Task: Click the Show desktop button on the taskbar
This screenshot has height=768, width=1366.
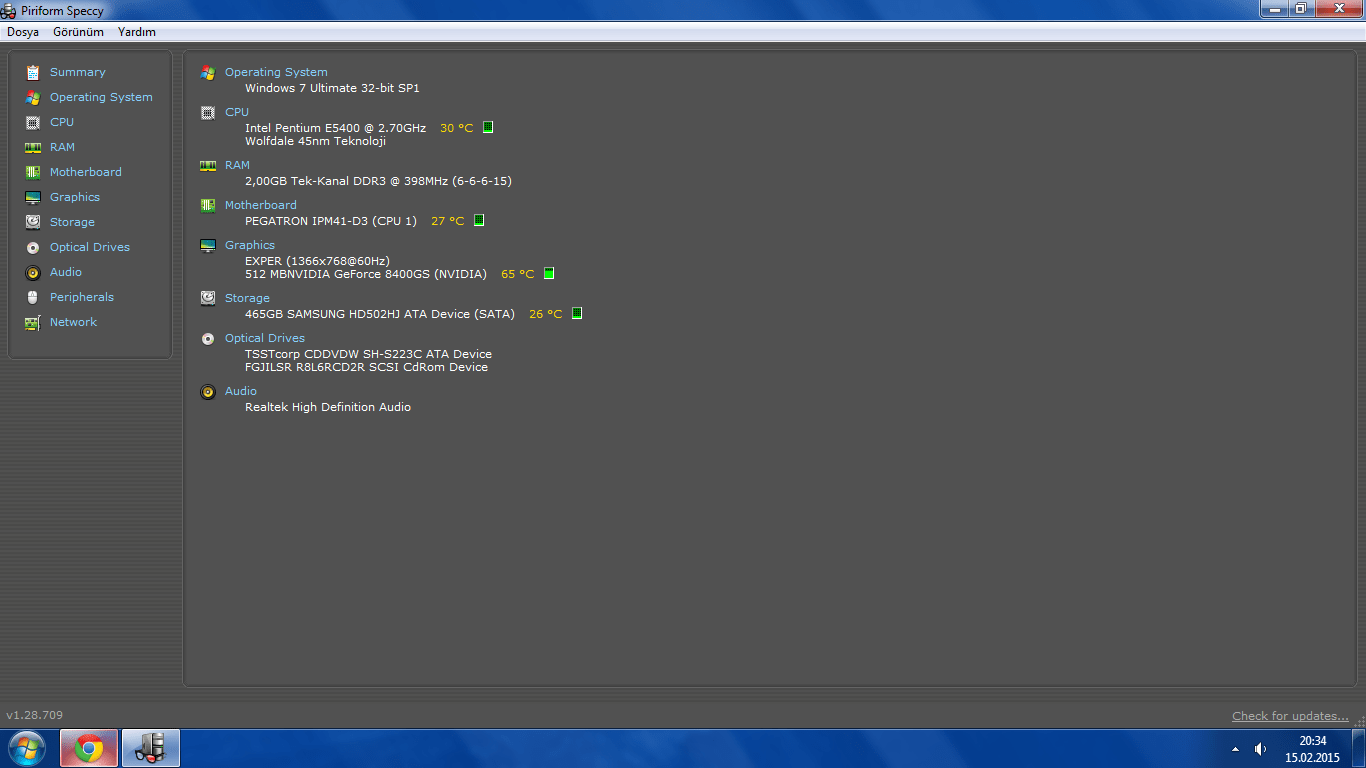Action: click(x=1359, y=748)
